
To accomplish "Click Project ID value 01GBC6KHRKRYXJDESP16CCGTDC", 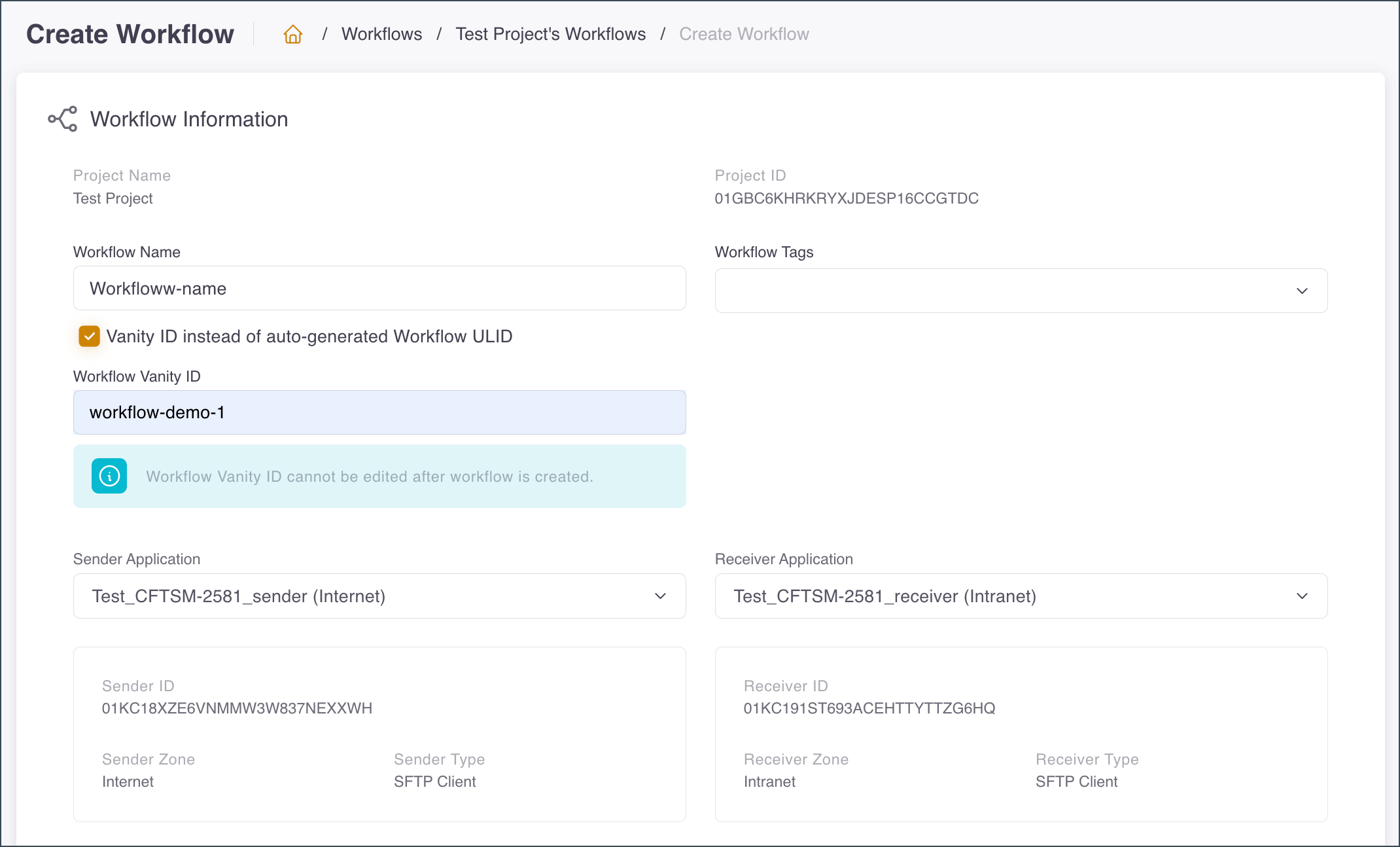I will (x=847, y=198).
